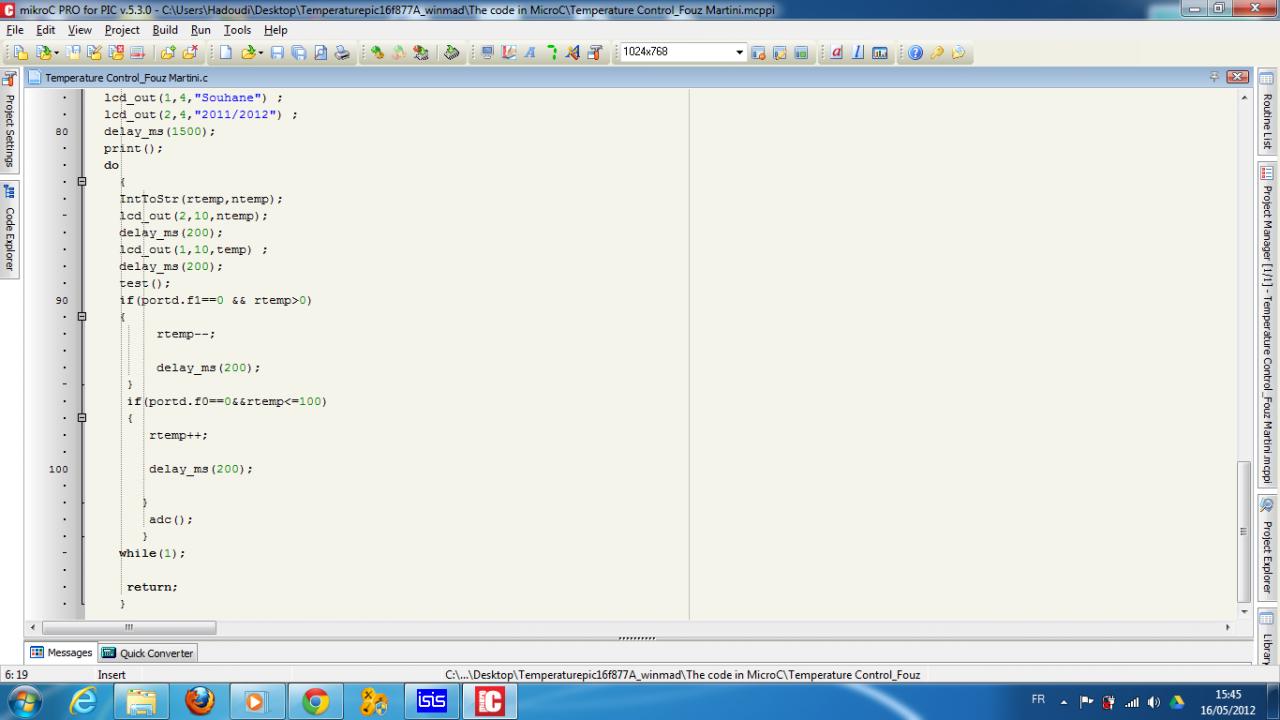
Task: Open the Edit menu
Action: tap(46, 30)
